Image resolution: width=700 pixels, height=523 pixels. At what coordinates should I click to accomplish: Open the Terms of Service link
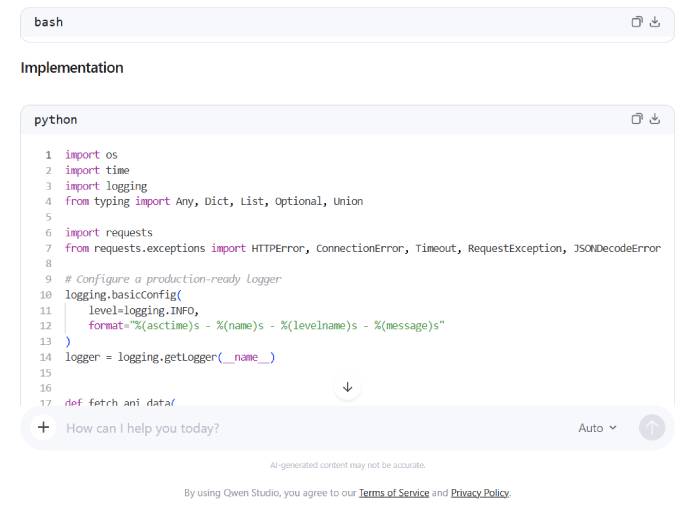coord(394,493)
